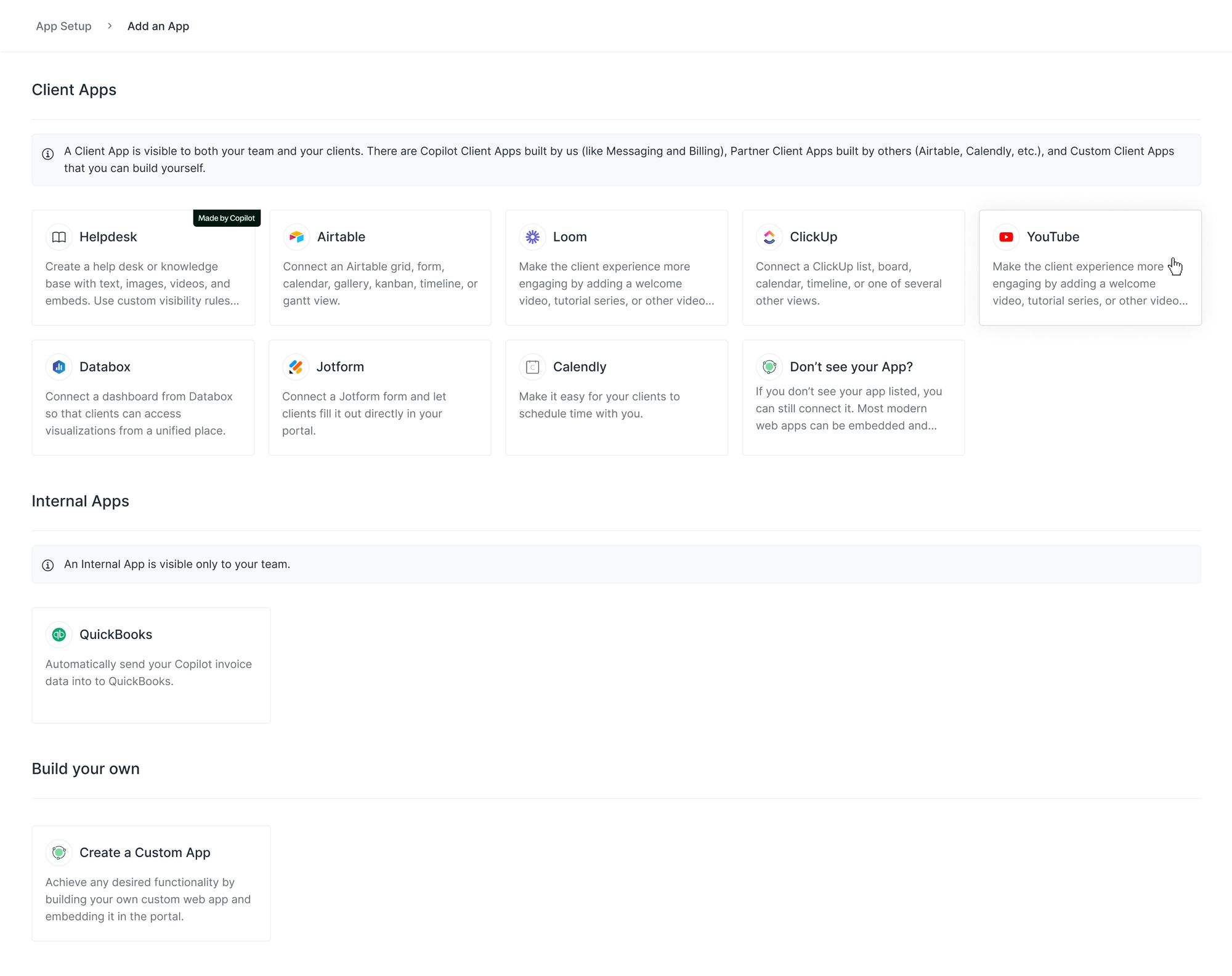Viewport: 1232px width, 976px height.
Task: Click the Made by Copilot badge
Action: pyautogui.click(x=226, y=218)
